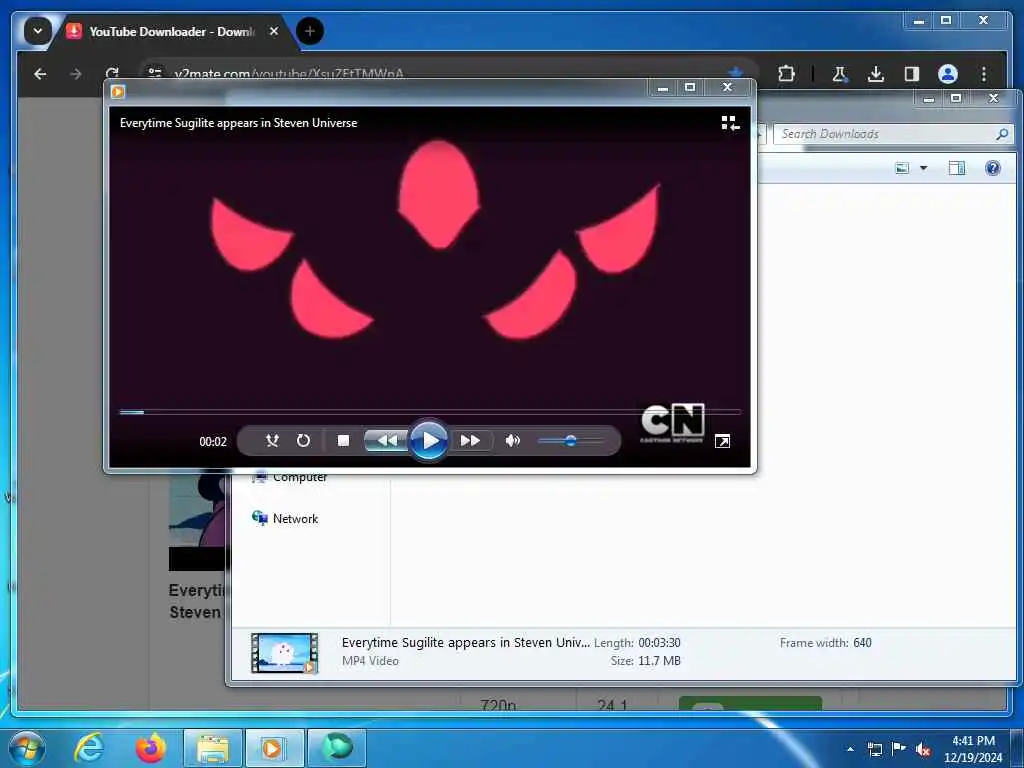This screenshot has width=1024, height=768.
Task: Open the view options dropdown arrow in Explorer
Action: [x=923, y=168]
